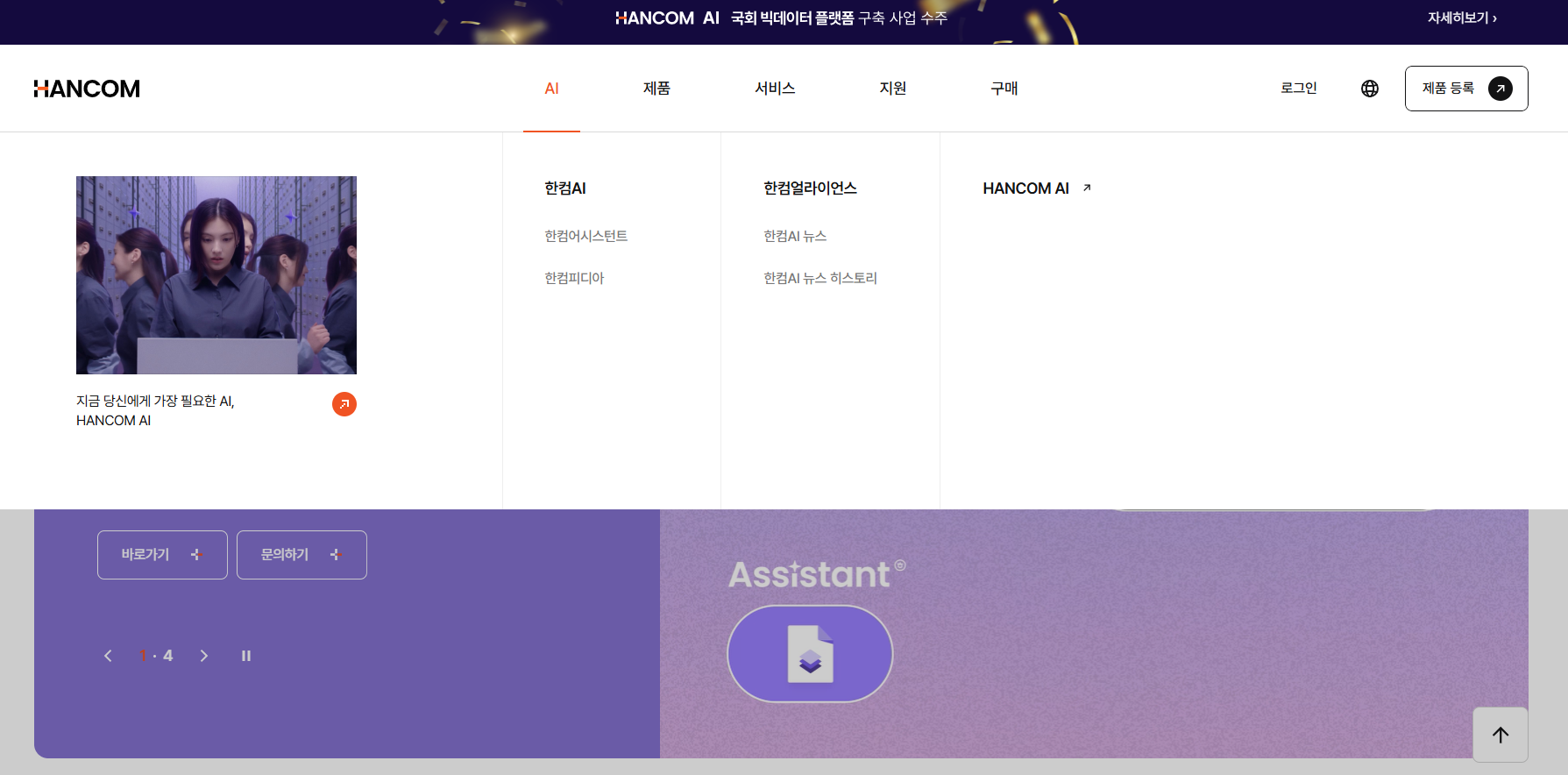This screenshot has width=1568, height=775.
Task: Open the 지원 menu
Action: [x=893, y=89]
